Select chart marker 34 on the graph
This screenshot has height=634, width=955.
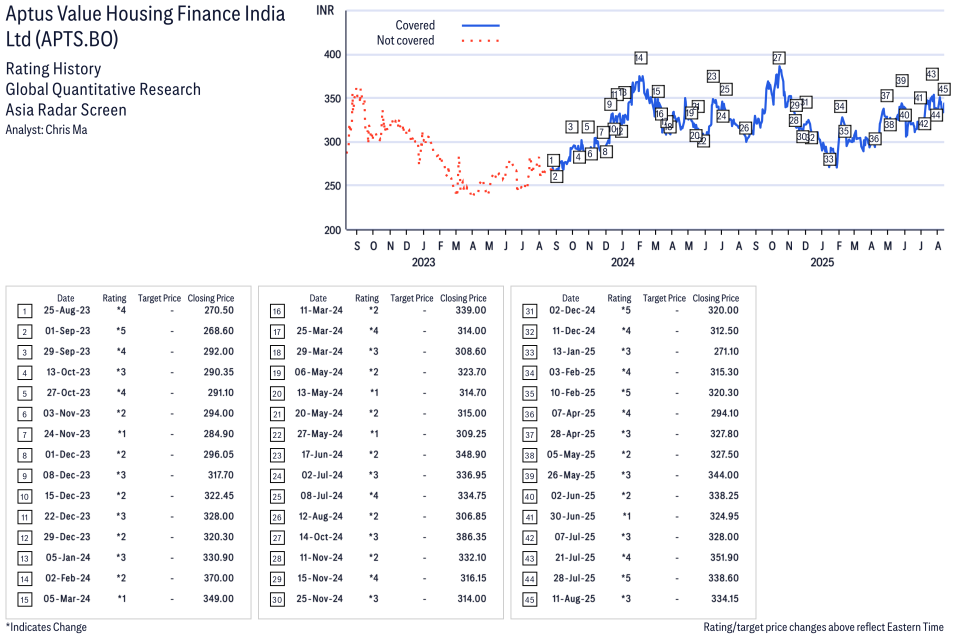pos(840,106)
